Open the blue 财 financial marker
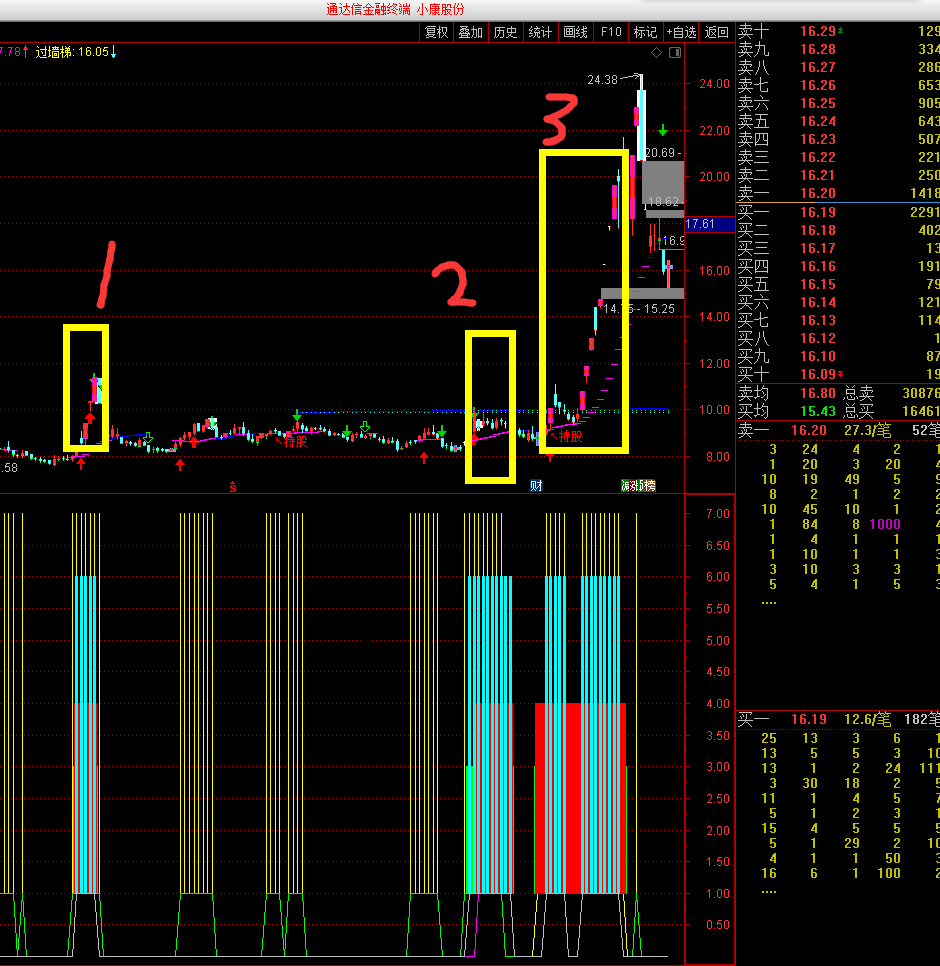The width and height of the screenshot is (940, 966). point(536,485)
